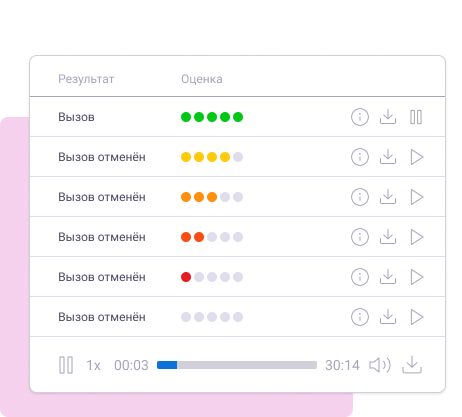Show info for the single-red-dot call

pos(360,277)
